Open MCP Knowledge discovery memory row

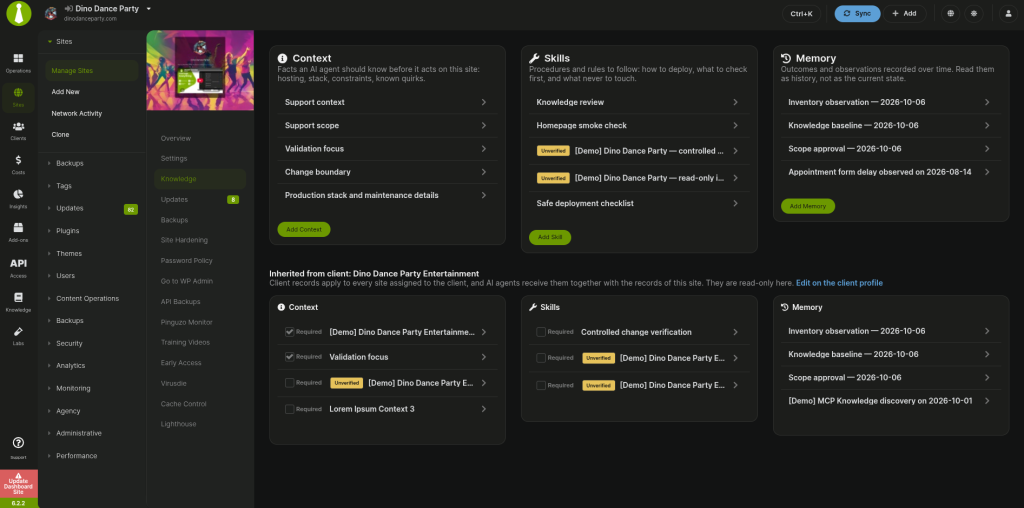click(x=891, y=401)
